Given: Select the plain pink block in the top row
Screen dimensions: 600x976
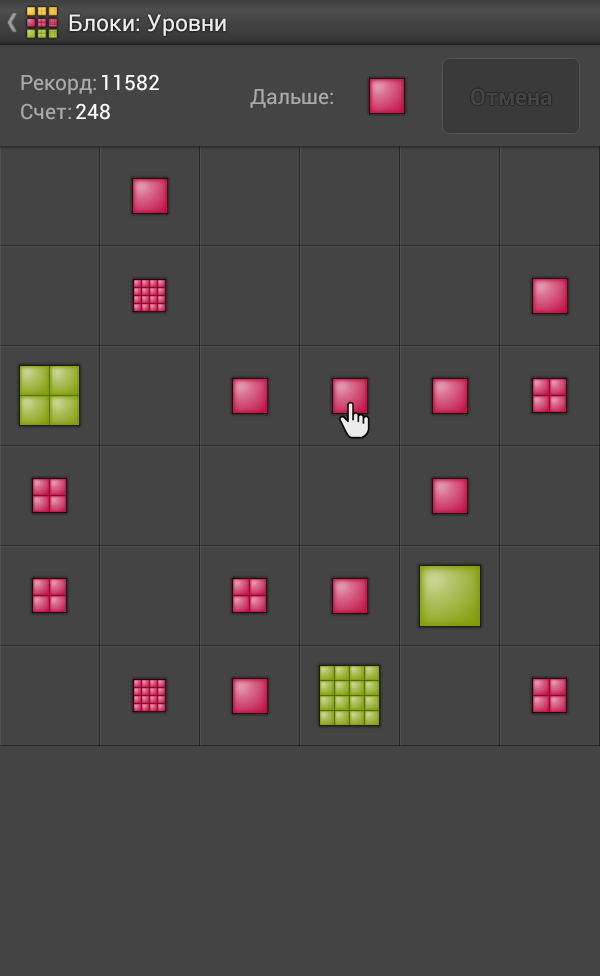Looking at the screenshot, I should [150, 195].
